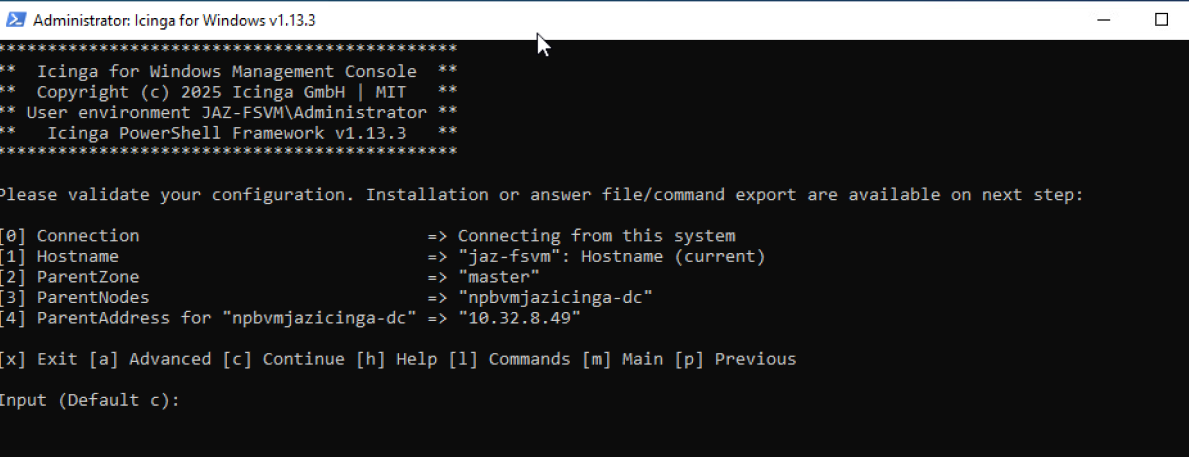This screenshot has height=457, width=1189.
Task: Select the [3] ParentNodes entry
Action: [326, 297]
